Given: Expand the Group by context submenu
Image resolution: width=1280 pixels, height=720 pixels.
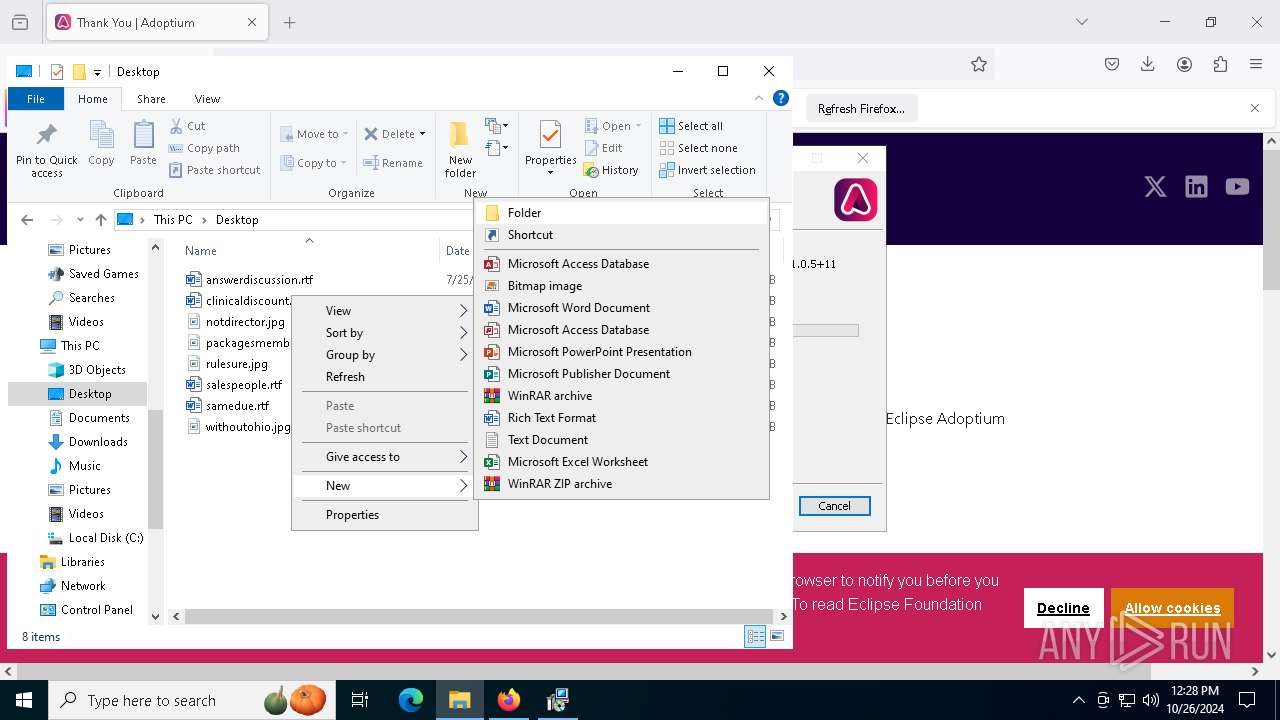Looking at the screenshot, I should [385, 355].
